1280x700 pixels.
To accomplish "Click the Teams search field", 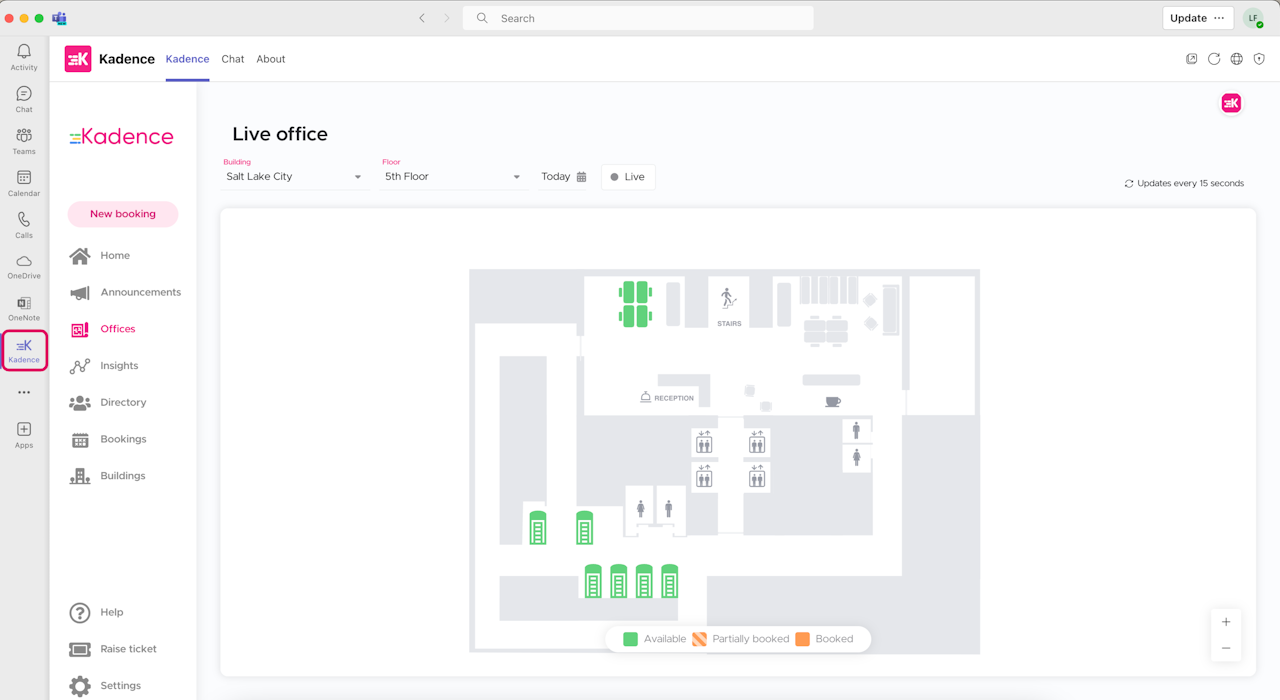I will (638, 18).
